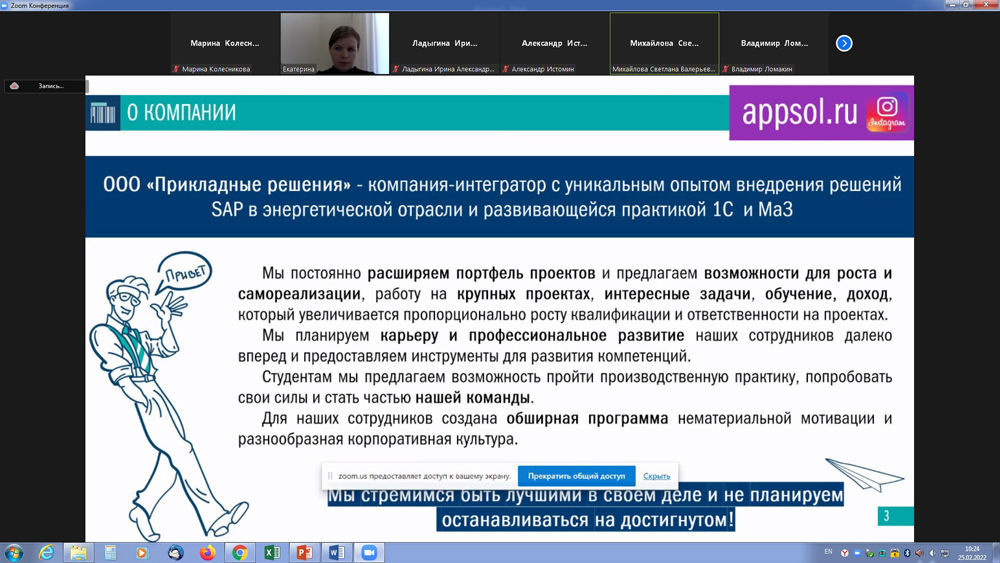Click the EN language indicator in tray
The height and width of the screenshot is (563, 1000).
point(828,552)
